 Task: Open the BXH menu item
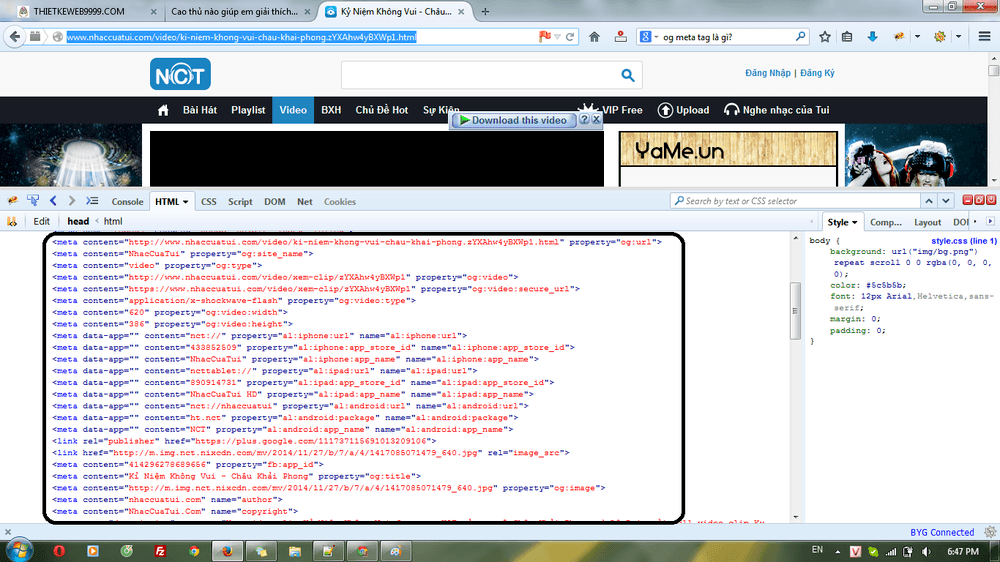331,110
